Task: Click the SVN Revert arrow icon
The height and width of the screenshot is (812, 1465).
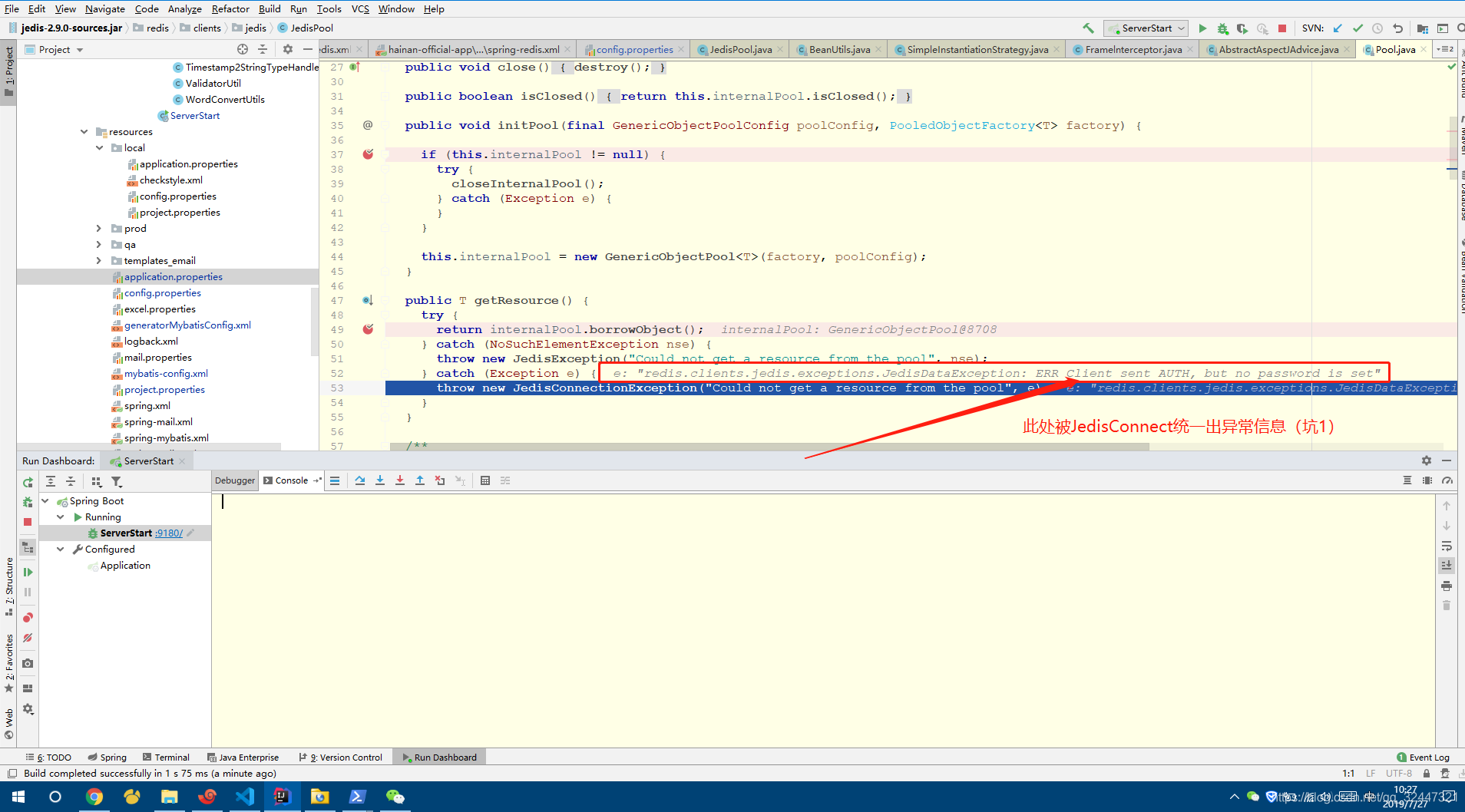Action: click(1397, 28)
